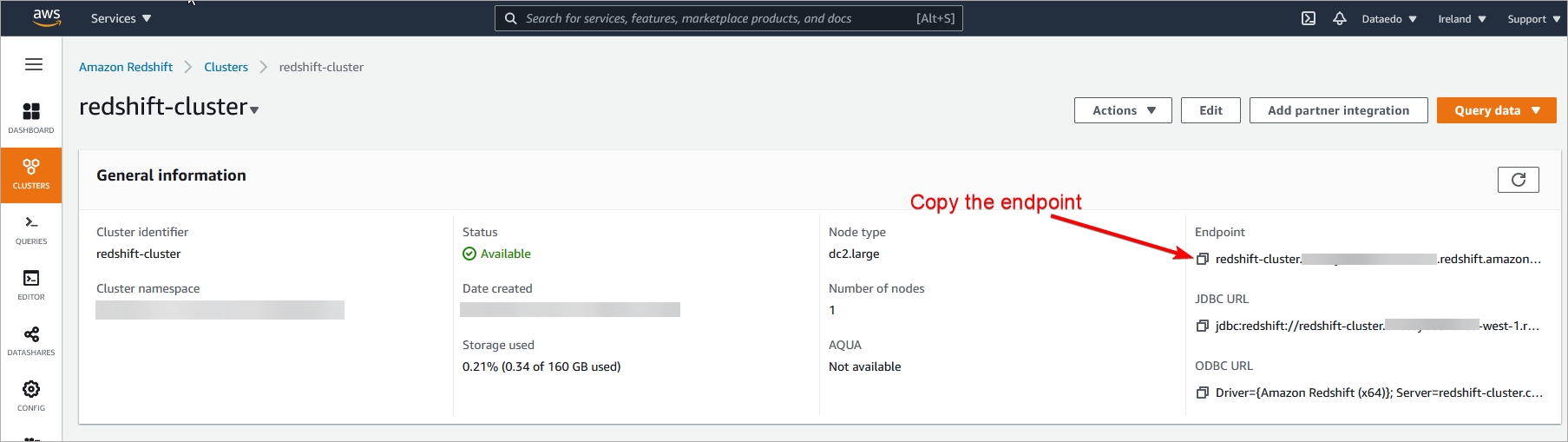Refresh the General information panel
The image size is (1568, 442).
(1518, 179)
